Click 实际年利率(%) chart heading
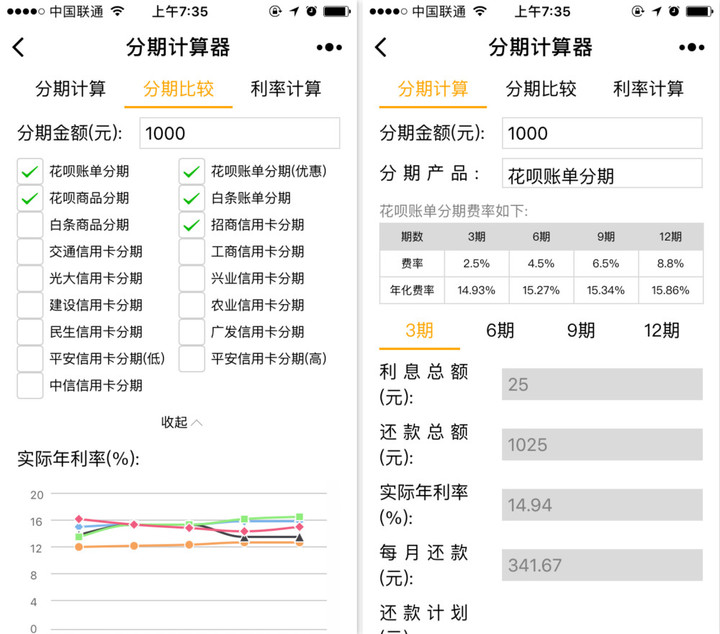The height and width of the screenshot is (634, 720). 79,459
